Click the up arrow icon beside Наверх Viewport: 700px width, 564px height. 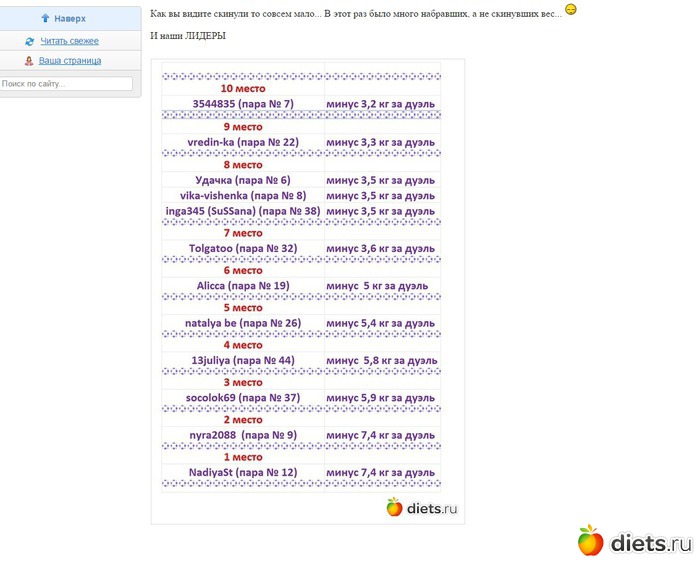point(45,18)
